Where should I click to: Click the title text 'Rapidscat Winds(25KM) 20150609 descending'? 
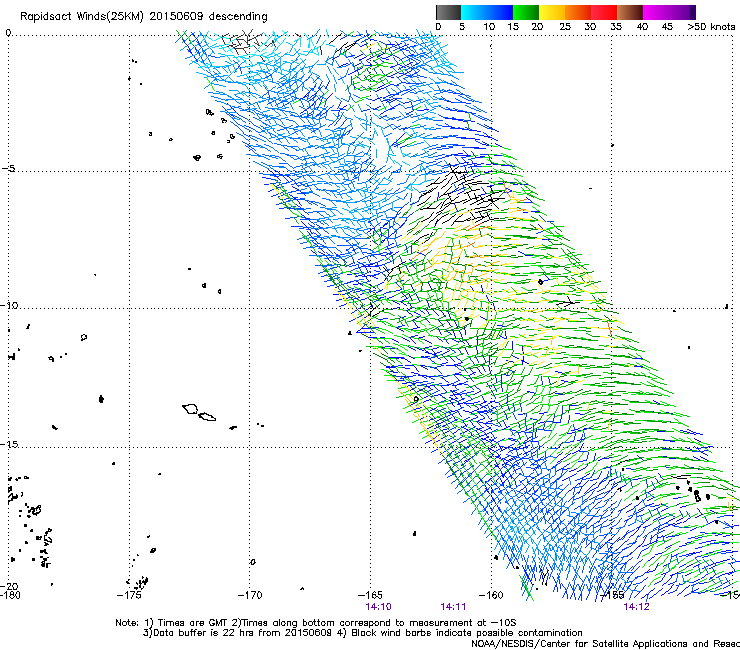click(143, 17)
